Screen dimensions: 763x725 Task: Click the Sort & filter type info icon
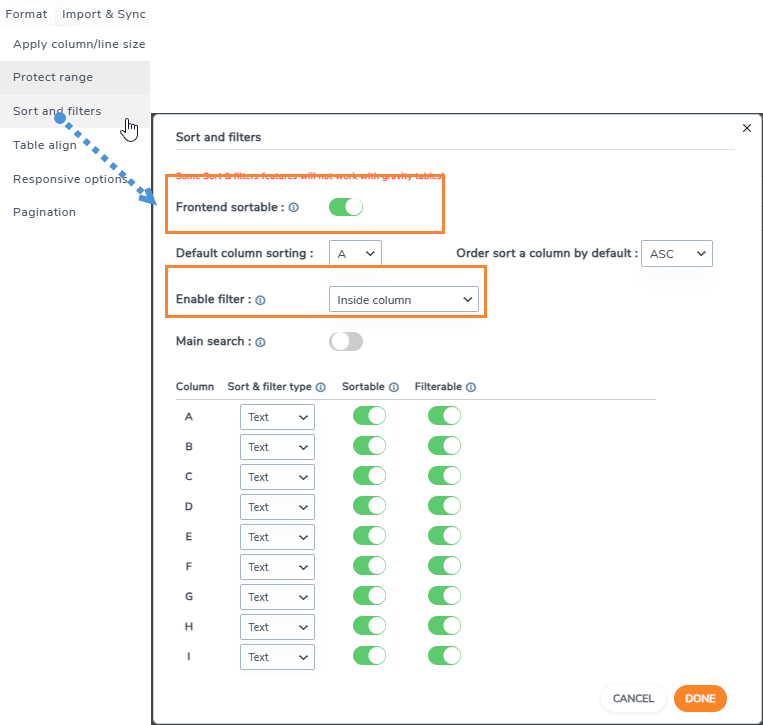(x=321, y=387)
